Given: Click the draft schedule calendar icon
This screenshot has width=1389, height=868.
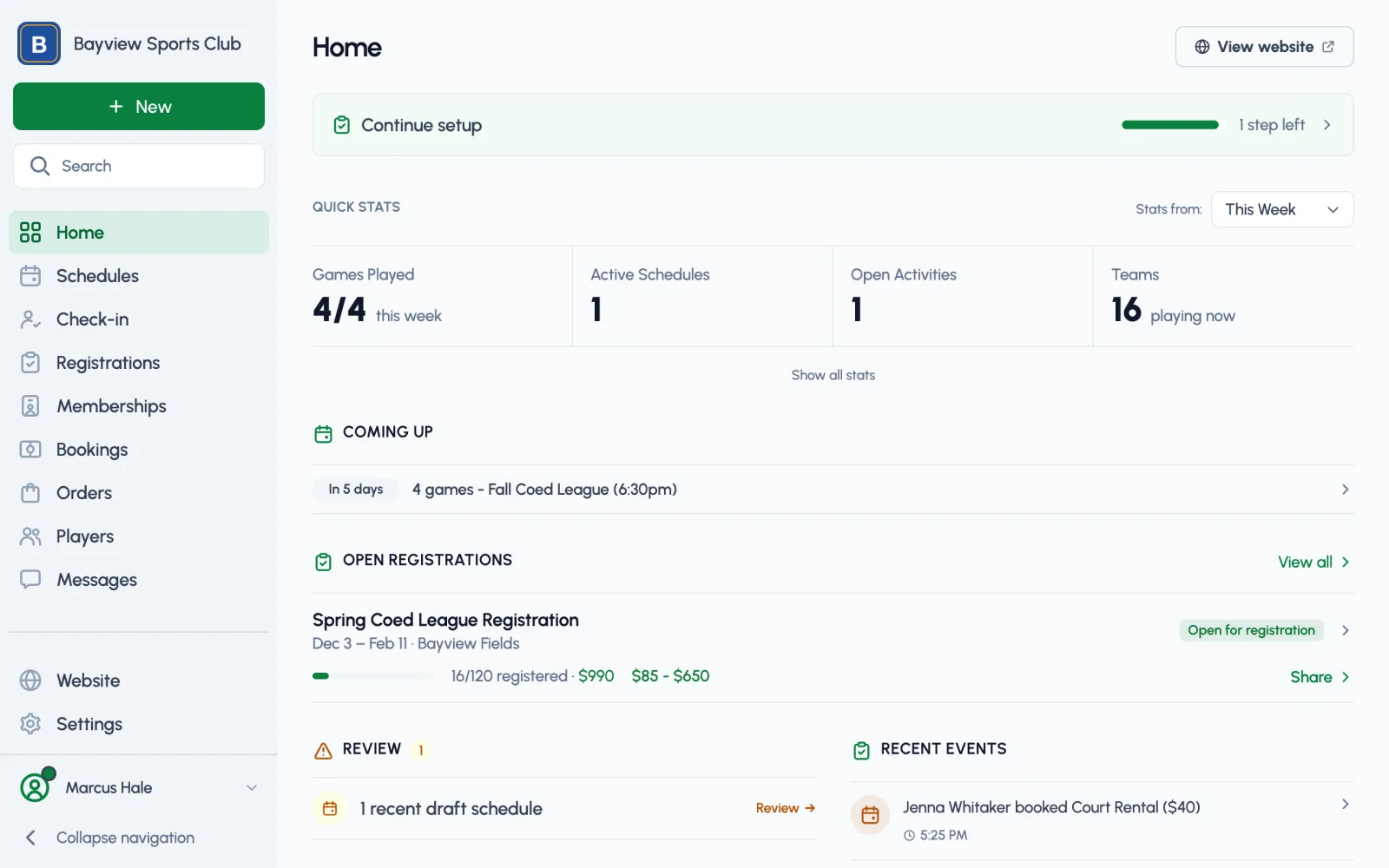Looking at the screenshot, I should [x=330, y=808].
